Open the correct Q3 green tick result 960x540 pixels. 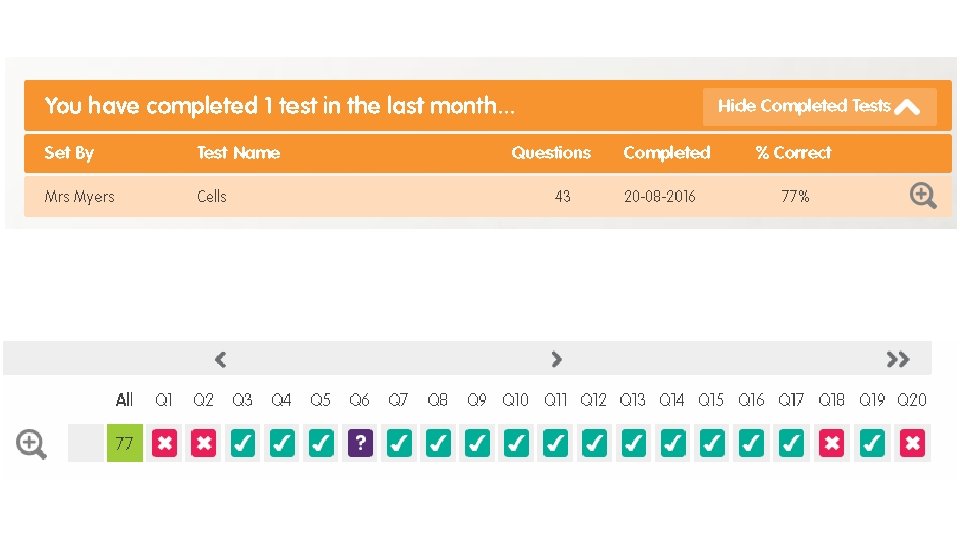pos(242,443)
